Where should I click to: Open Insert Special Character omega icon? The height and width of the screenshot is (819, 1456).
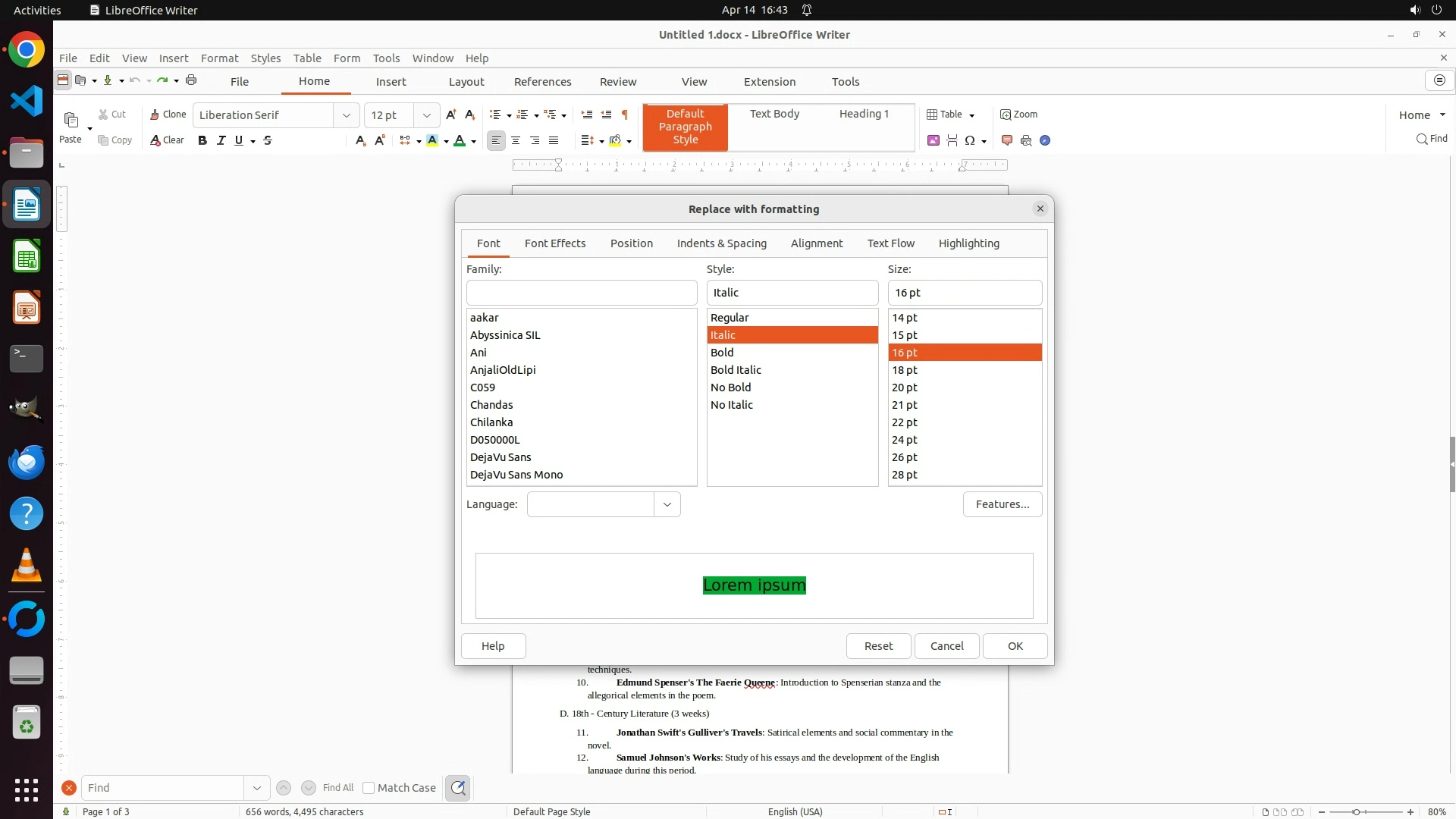click(970, 140)
